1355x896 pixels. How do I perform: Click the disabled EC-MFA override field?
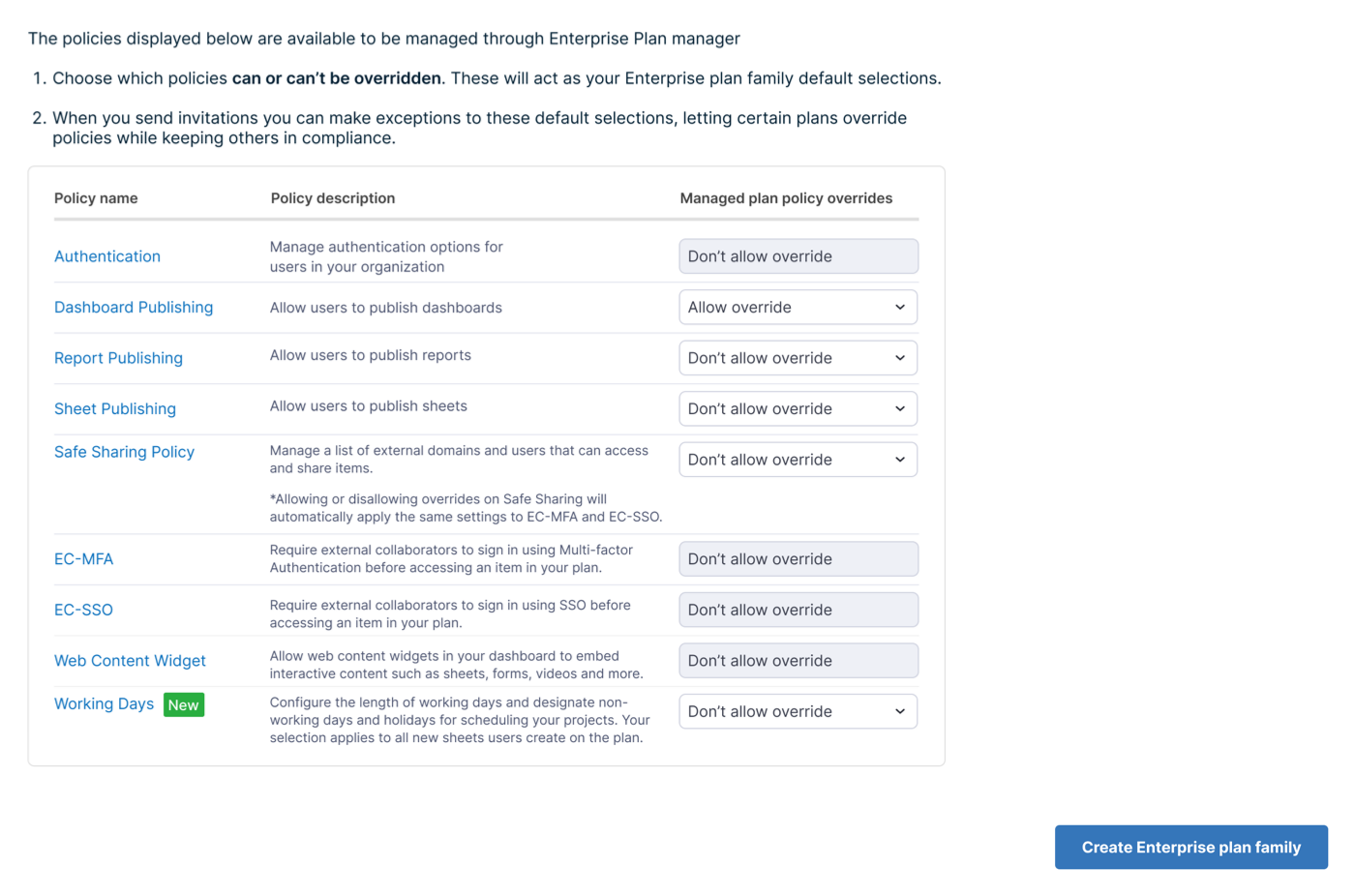pos(798,559)
